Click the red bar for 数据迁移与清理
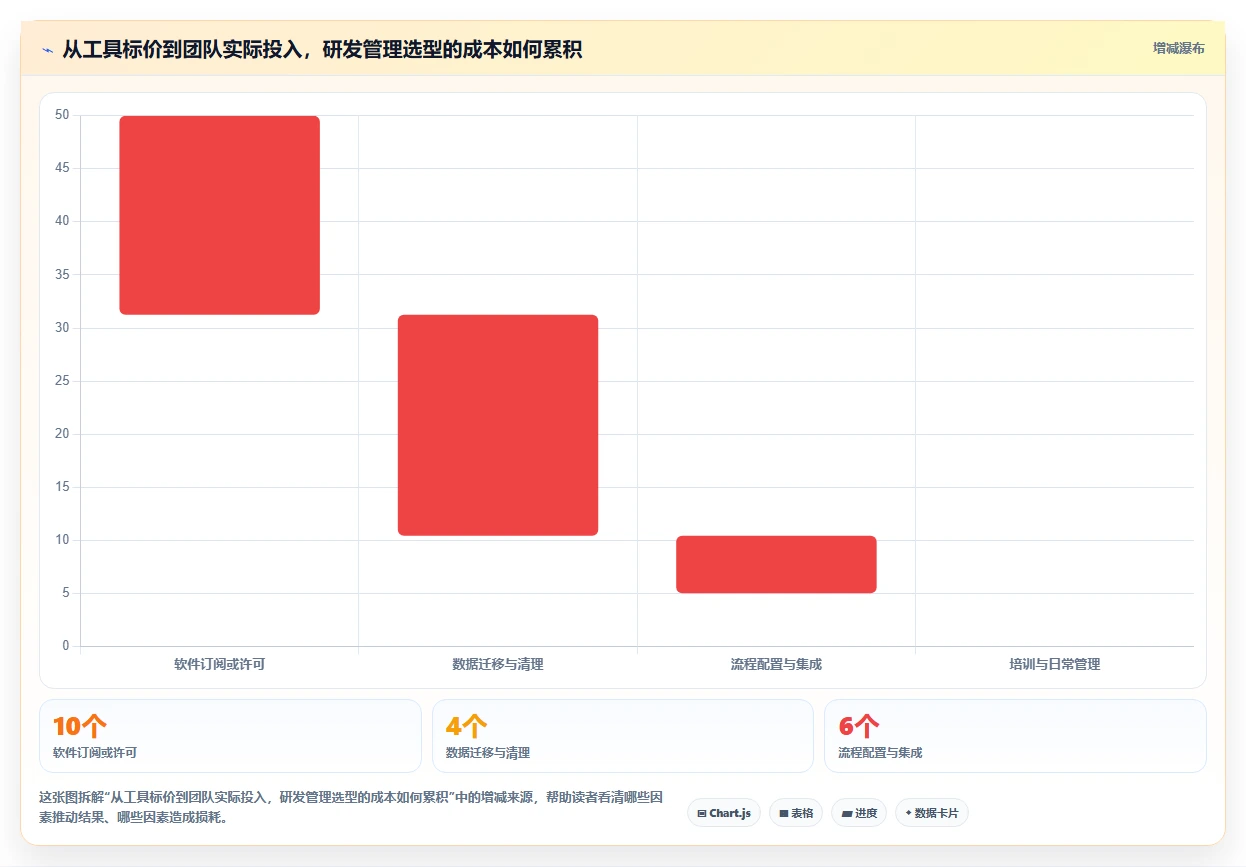Image resolution: width=1246 pixels, height=867 pixels. (x=498, y=425)
